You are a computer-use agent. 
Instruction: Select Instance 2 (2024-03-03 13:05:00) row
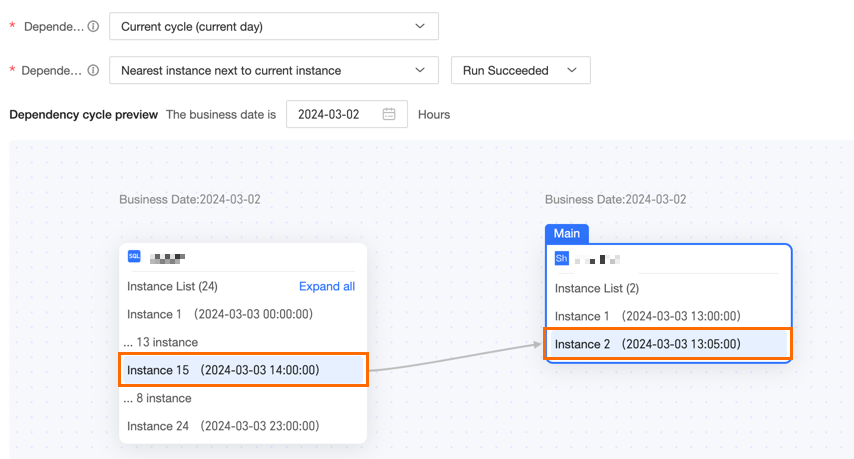coord(669,344)
